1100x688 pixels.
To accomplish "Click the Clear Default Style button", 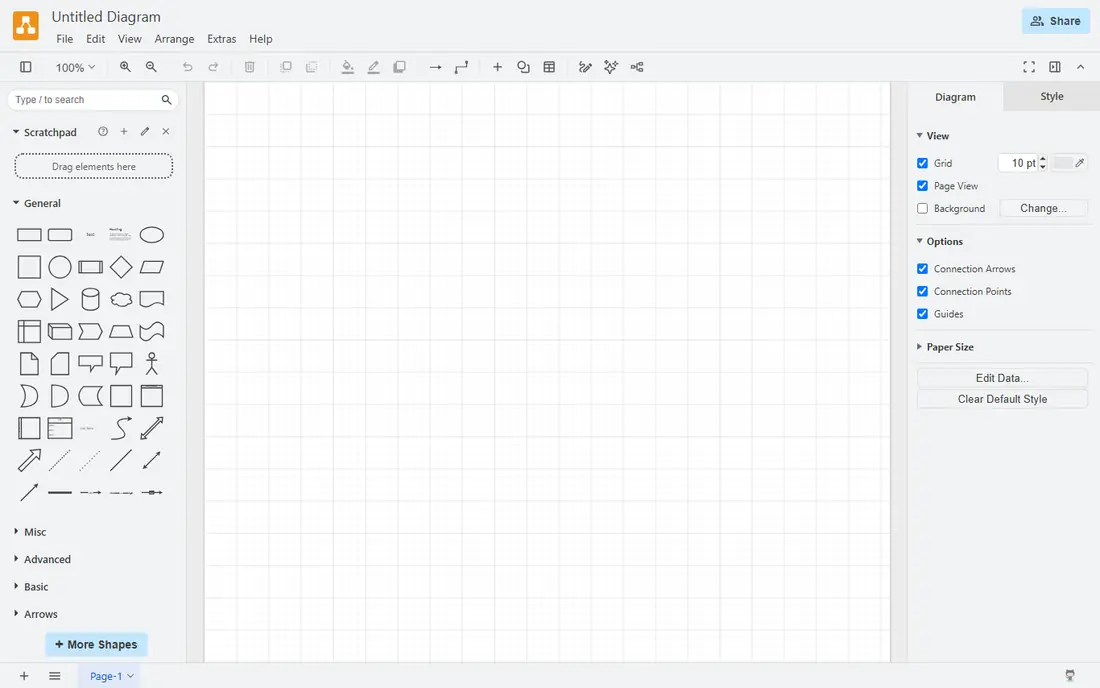I will click(x=1002, y=399).
